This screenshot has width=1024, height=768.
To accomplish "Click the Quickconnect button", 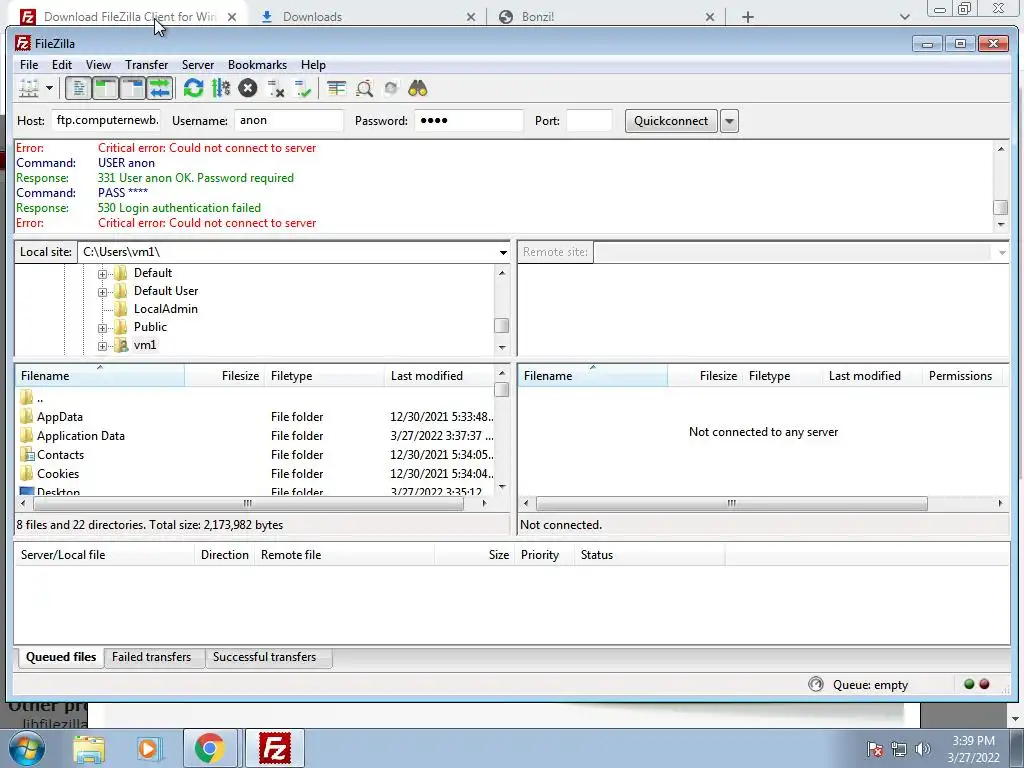I will click(x=671, y=121).
